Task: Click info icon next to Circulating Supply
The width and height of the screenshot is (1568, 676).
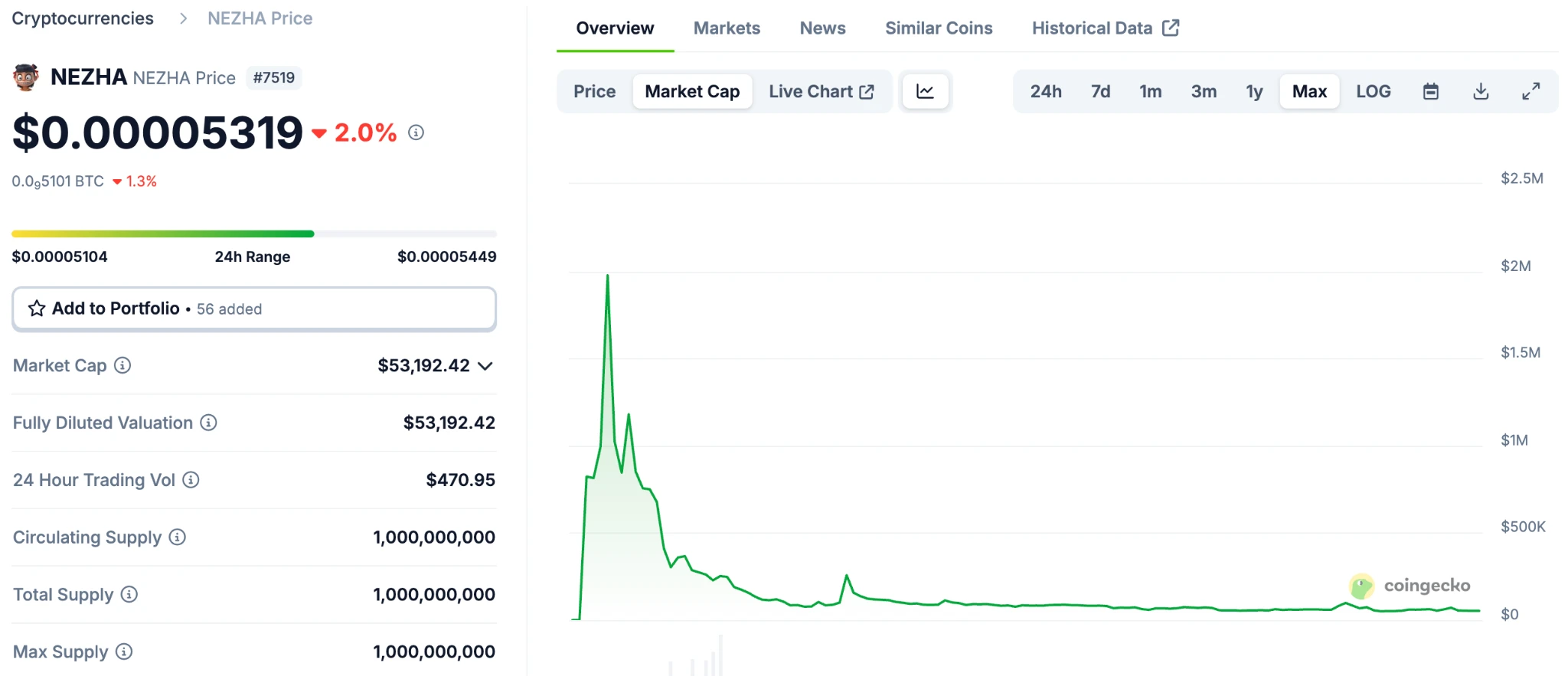Action: coord(178,537)
